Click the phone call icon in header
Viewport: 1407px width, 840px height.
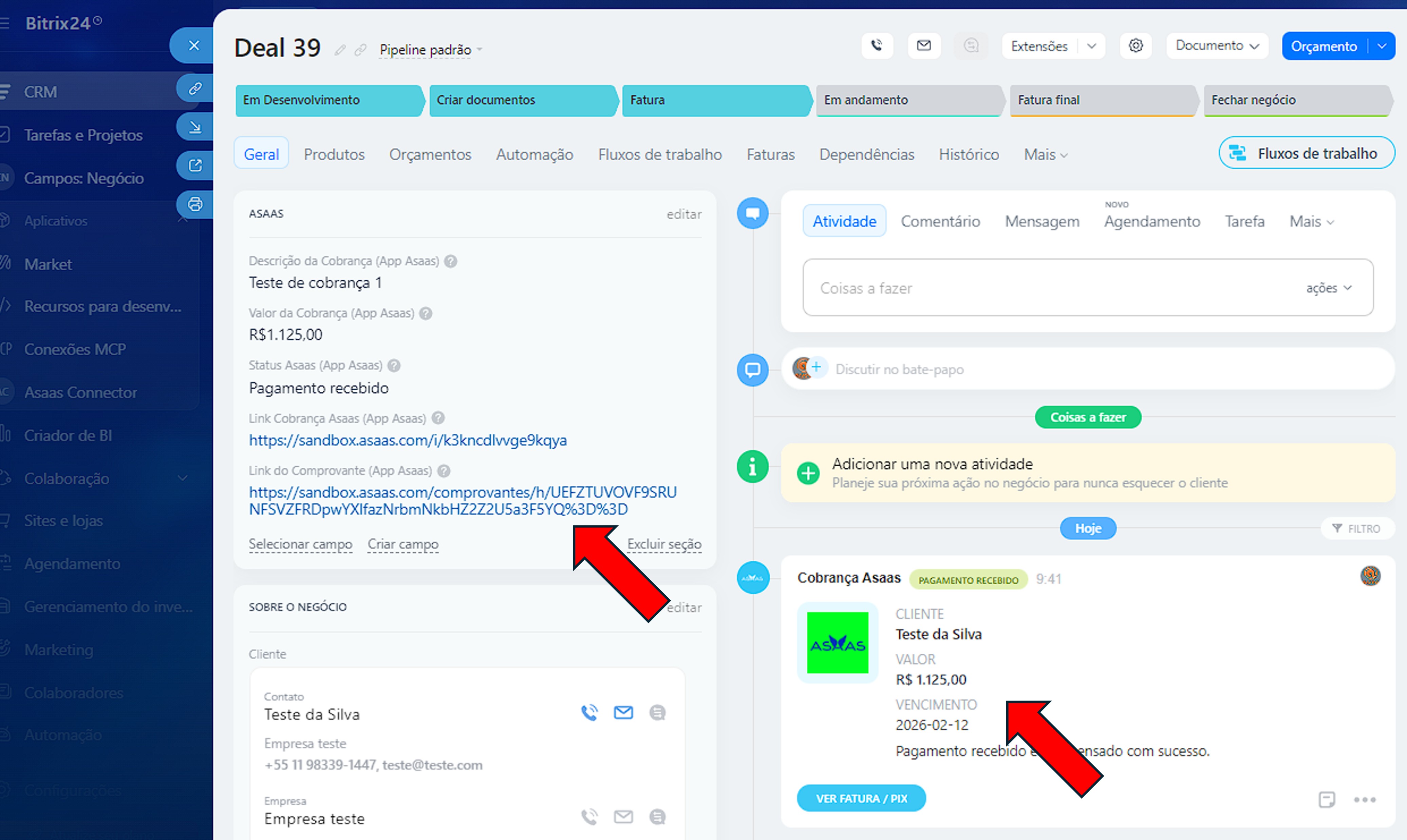(877, 45)
